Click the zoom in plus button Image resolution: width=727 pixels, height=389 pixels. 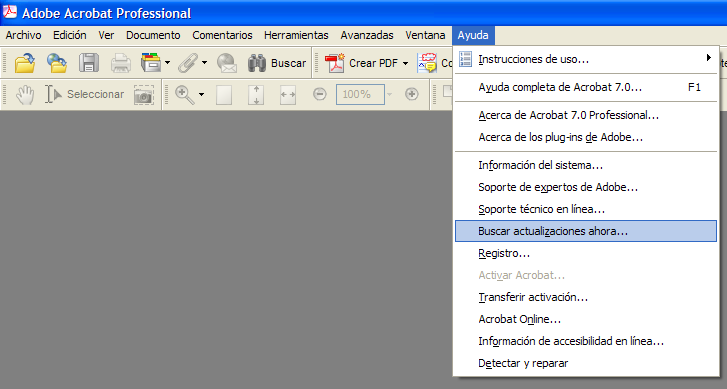point(411,94)
